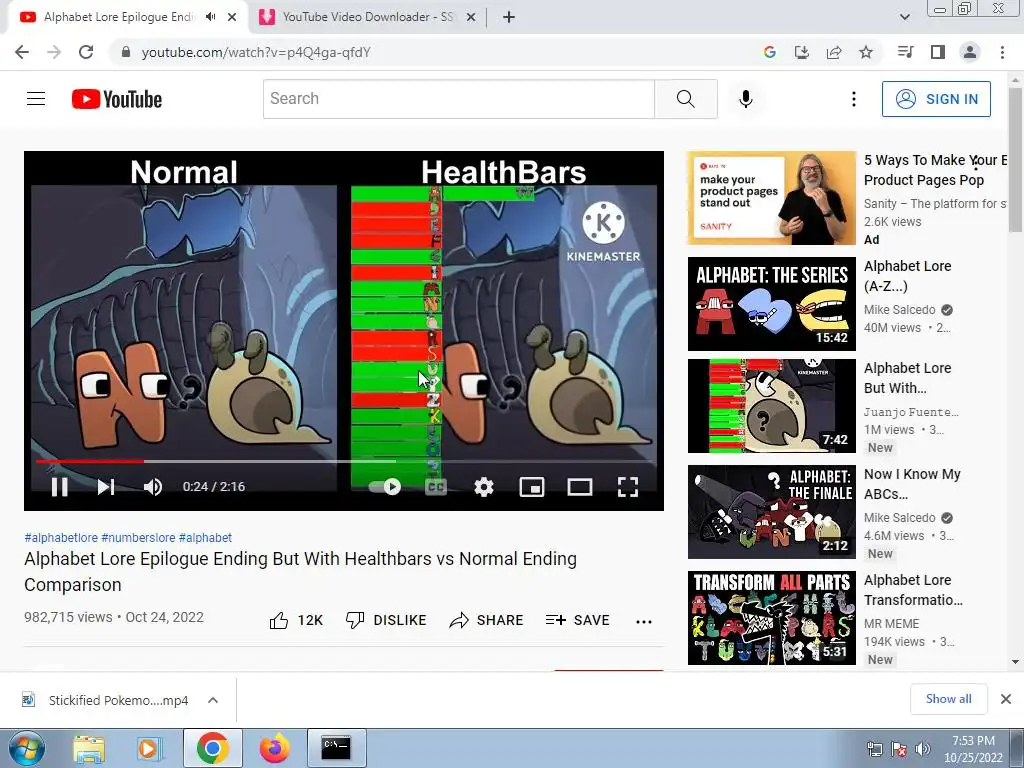Pause the video playback
The width and height of the screenshot is (1024, 768).
point(59,487)
